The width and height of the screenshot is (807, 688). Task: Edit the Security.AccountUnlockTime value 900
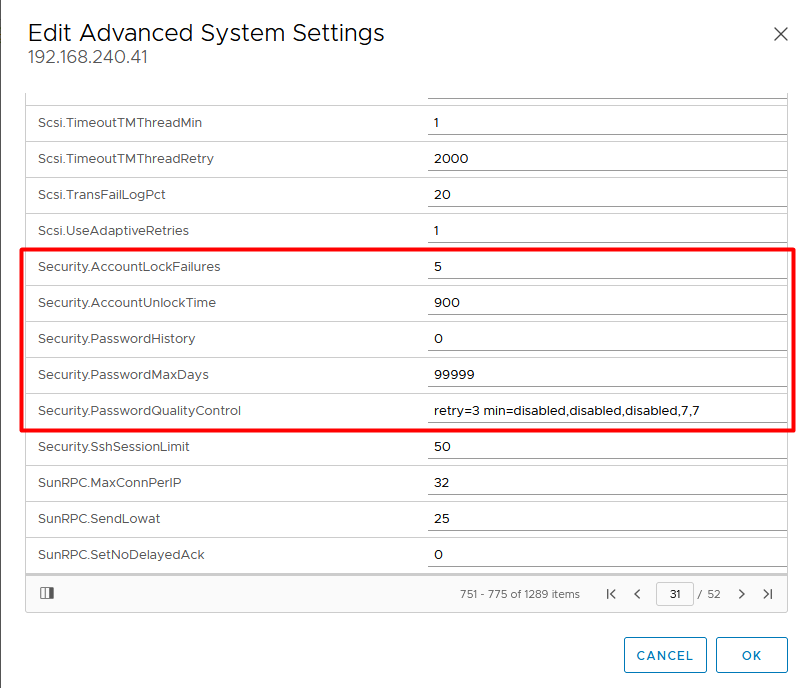point(607,303)
